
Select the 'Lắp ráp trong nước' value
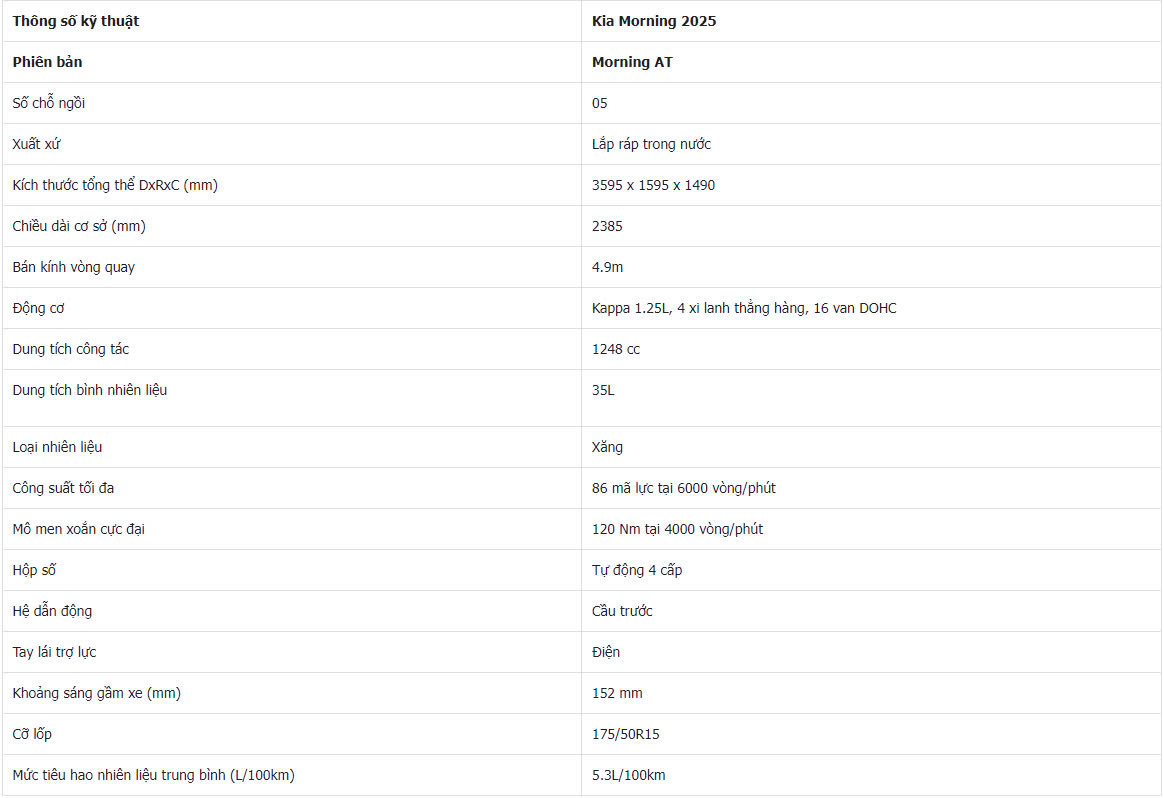click(x=651, y=144)
